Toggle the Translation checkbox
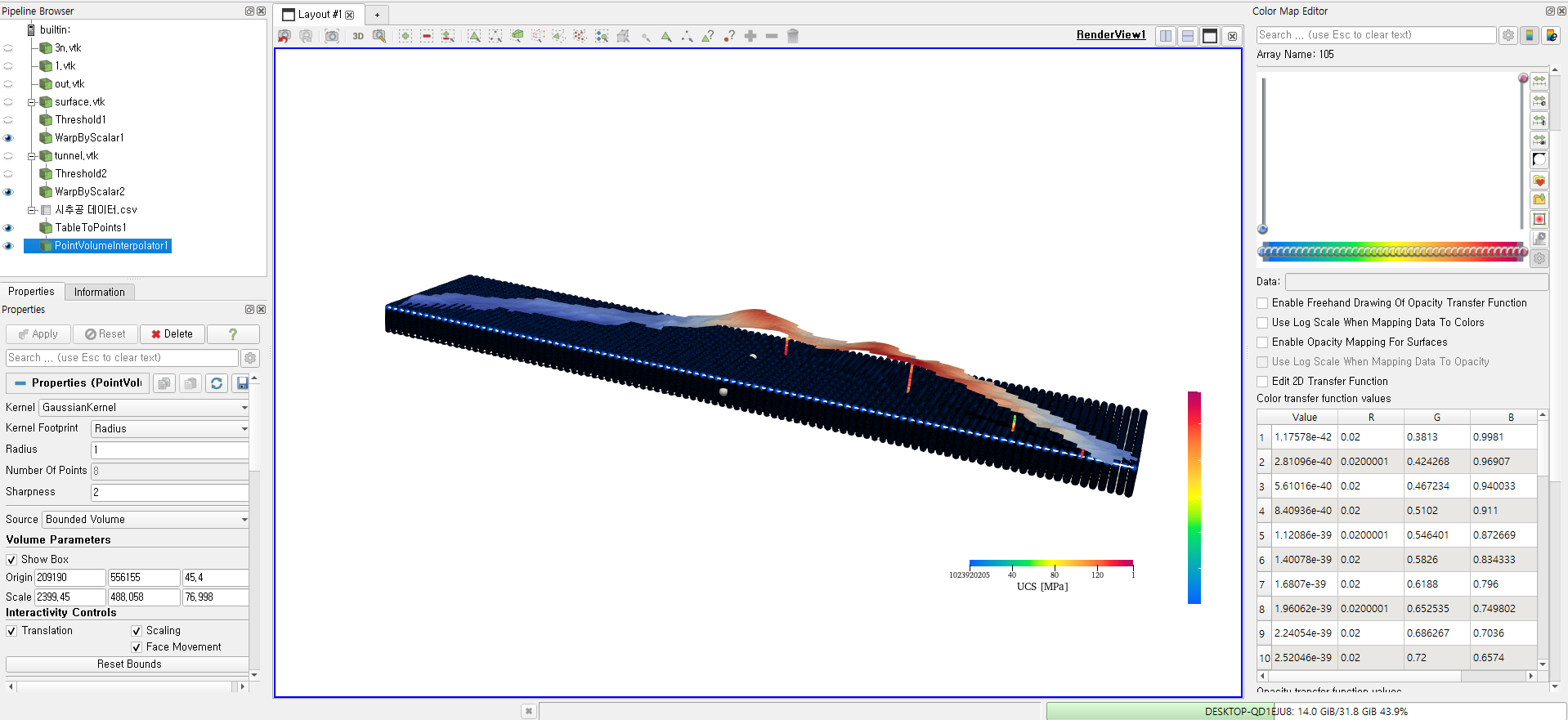 pyautogui.click(x=11, y=631)
